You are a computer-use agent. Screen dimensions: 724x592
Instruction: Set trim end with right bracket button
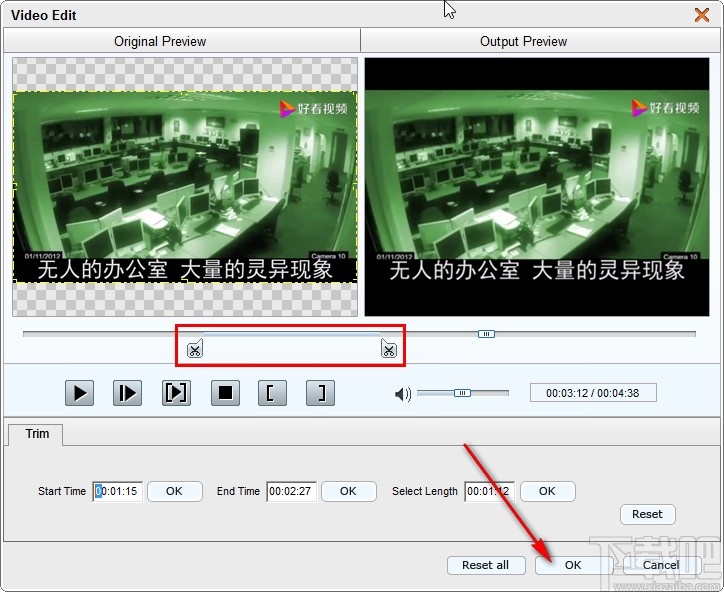click(x=320, y=393)
